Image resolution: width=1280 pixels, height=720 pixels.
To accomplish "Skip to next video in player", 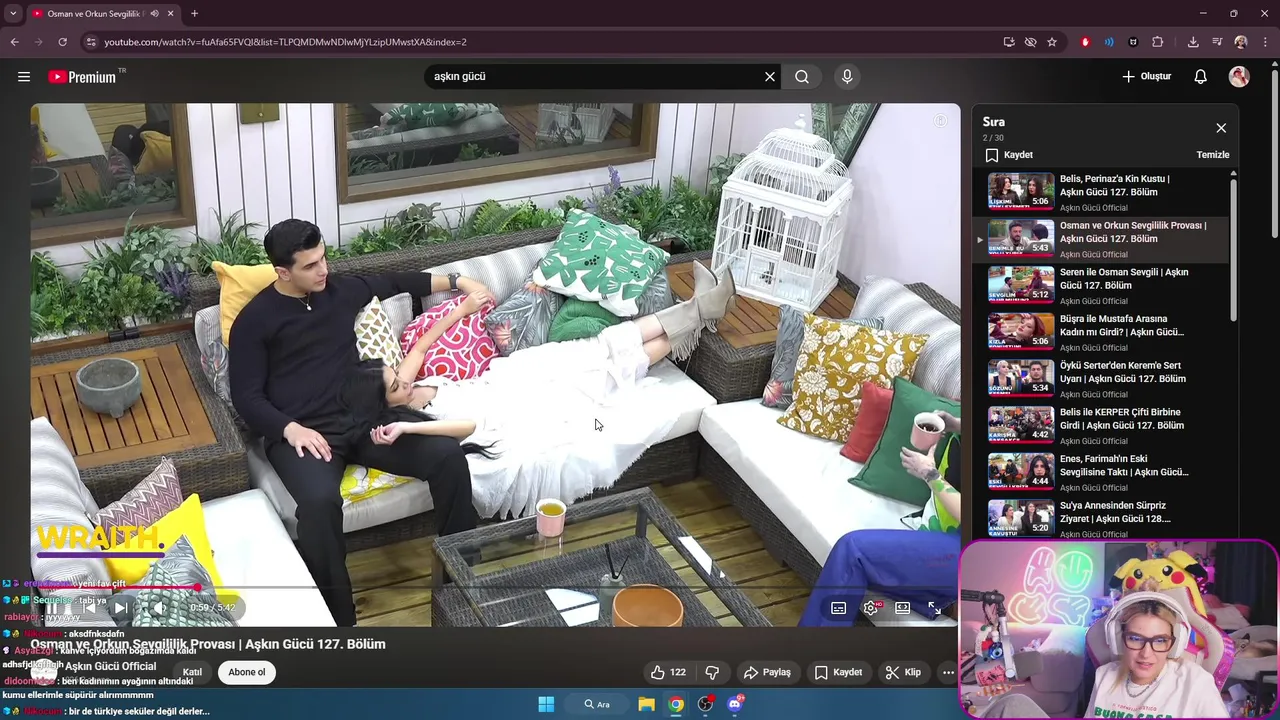I will [x=120, y=607].
